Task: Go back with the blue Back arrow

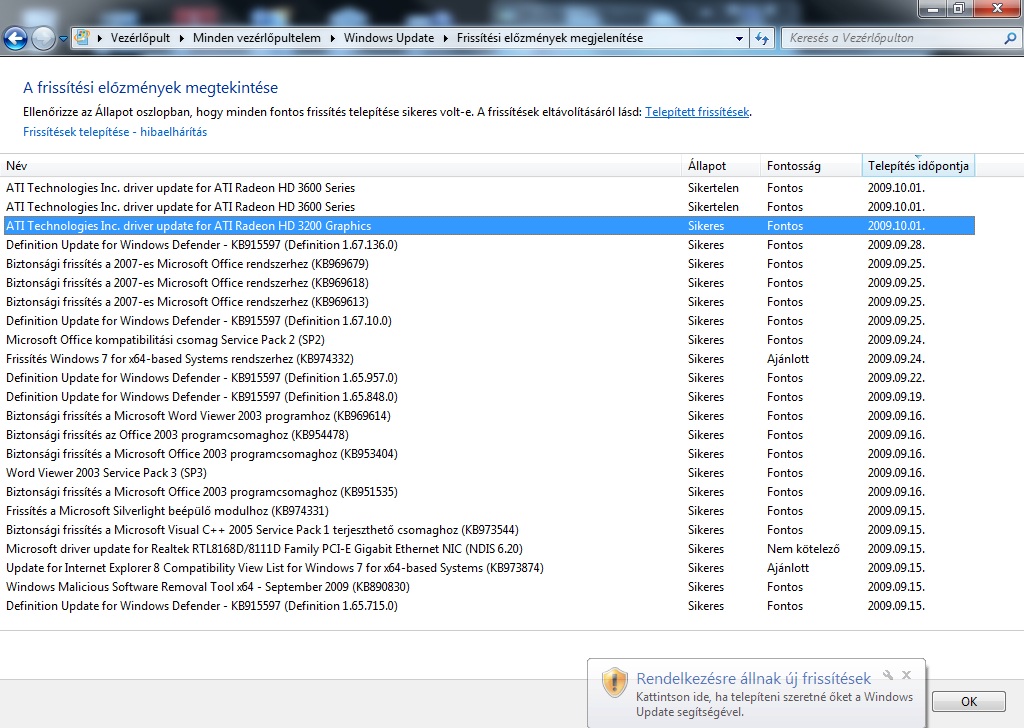Action: pos(16,39)
